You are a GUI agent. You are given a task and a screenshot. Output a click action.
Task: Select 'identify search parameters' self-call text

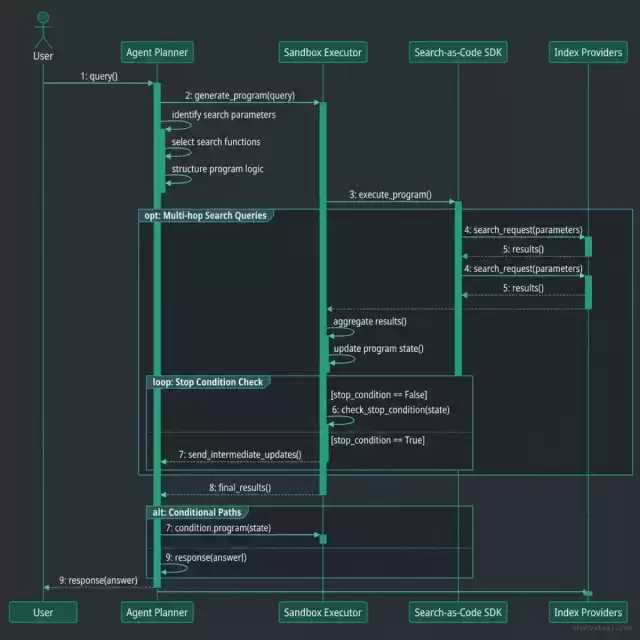pos(224,115)
